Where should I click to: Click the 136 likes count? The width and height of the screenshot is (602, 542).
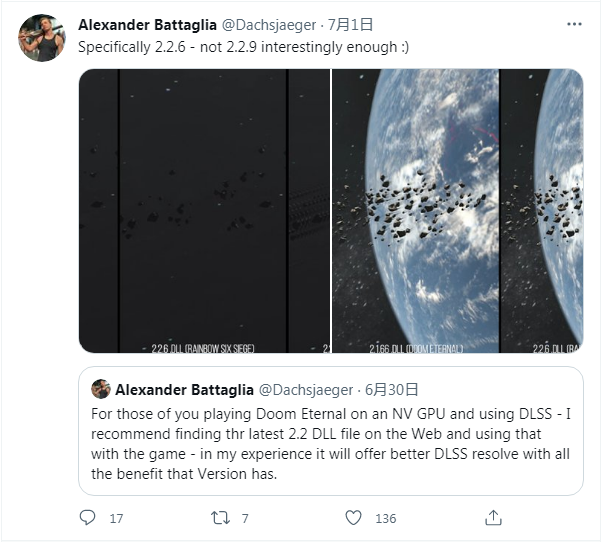pos(385,518)
